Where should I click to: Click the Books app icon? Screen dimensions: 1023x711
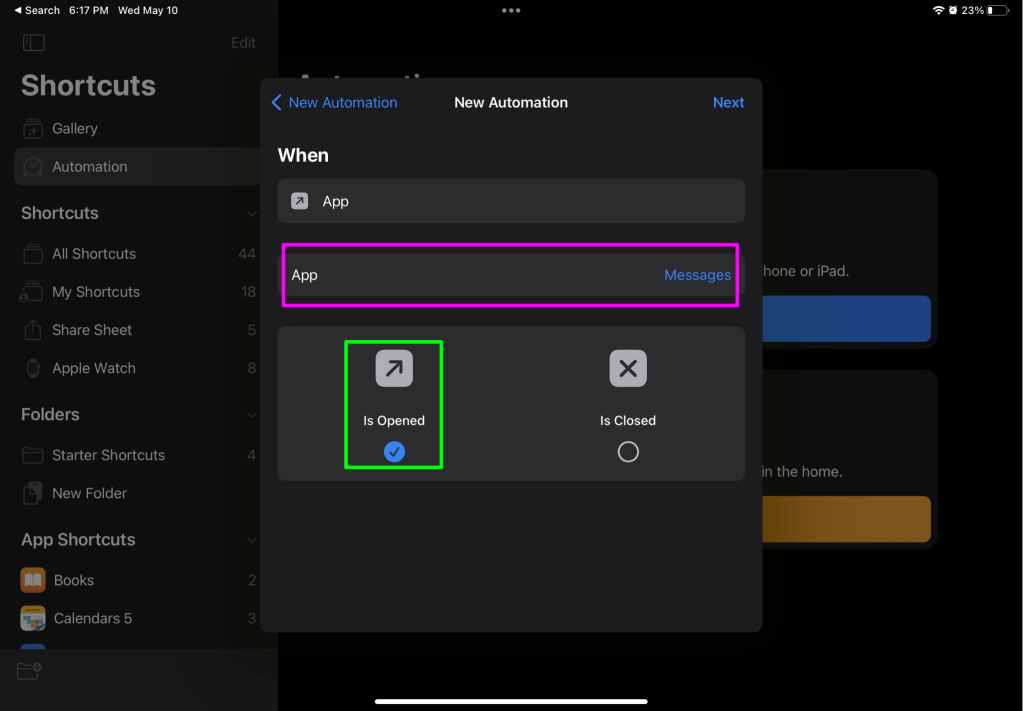coord(34,580)
